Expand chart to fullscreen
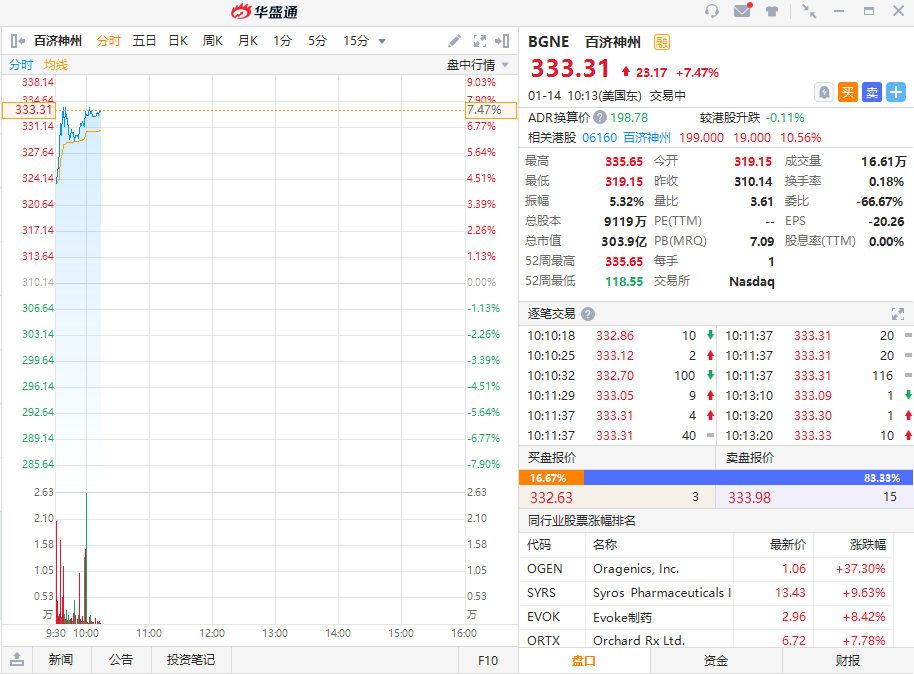This screenshot has width=914, height=674. click(x=480, y=41)
